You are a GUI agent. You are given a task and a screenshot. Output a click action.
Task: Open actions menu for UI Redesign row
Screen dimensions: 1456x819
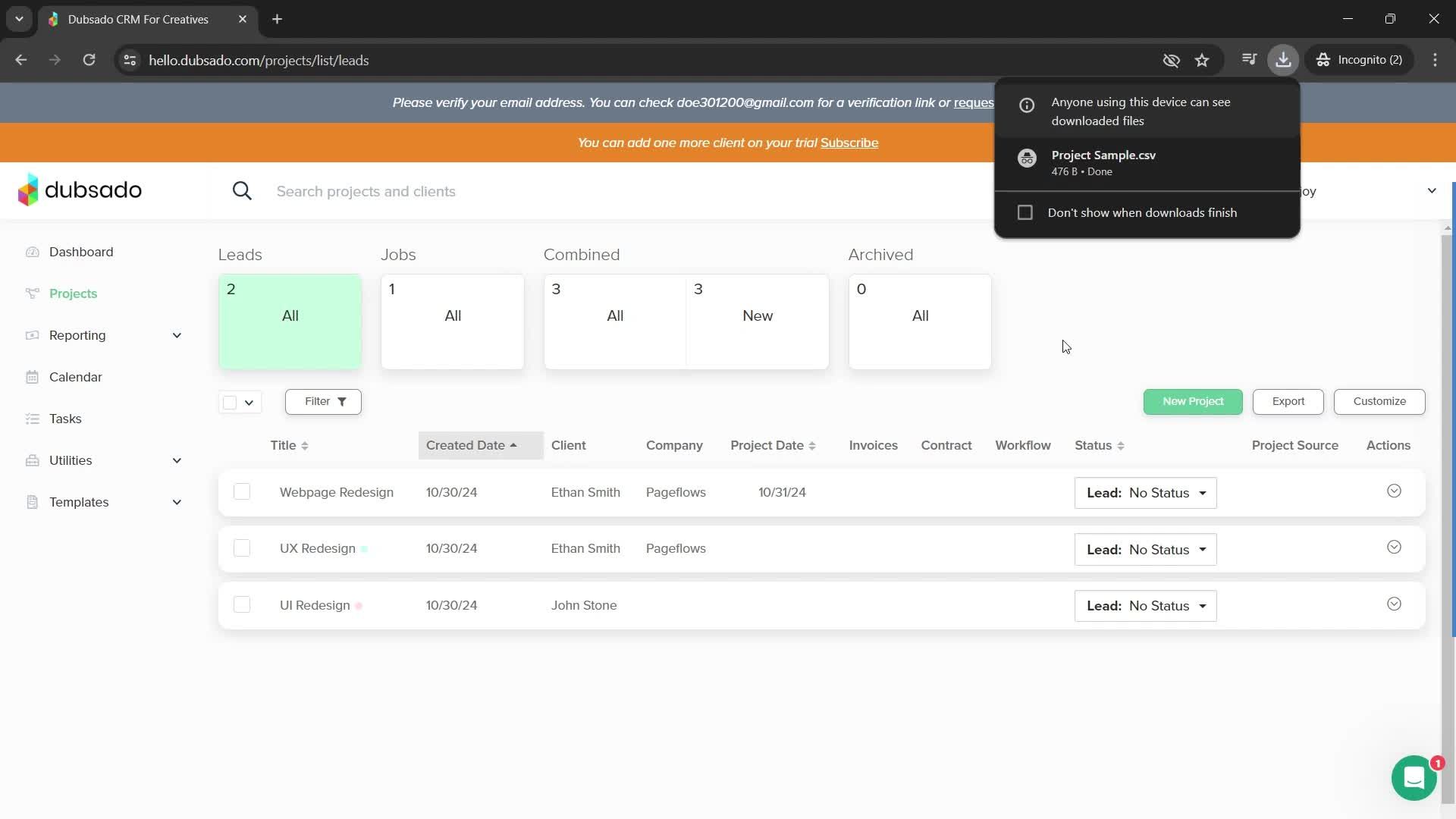click(x=1394, y=604)
